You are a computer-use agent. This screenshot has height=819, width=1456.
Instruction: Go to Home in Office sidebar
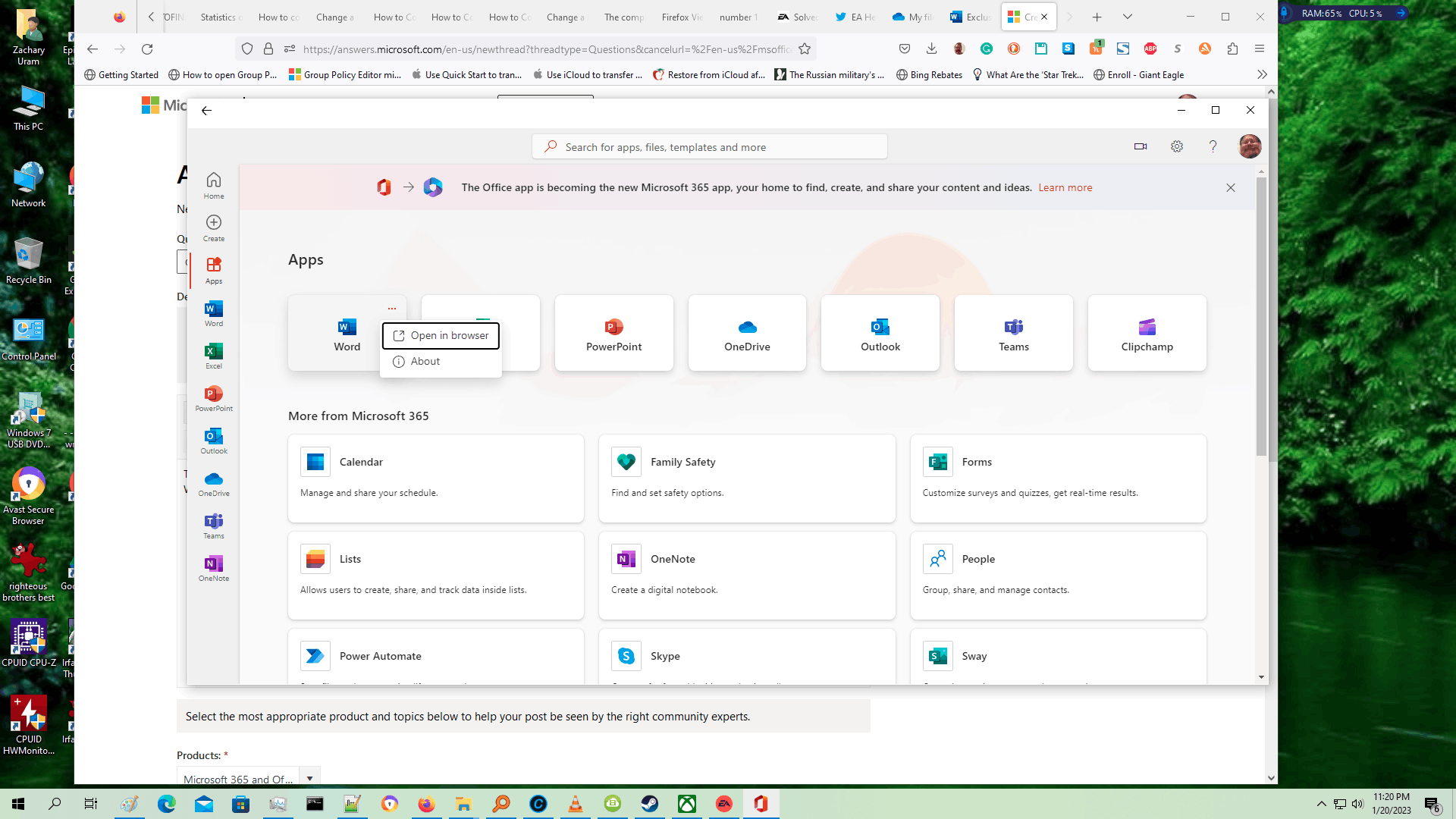point(214,184)
